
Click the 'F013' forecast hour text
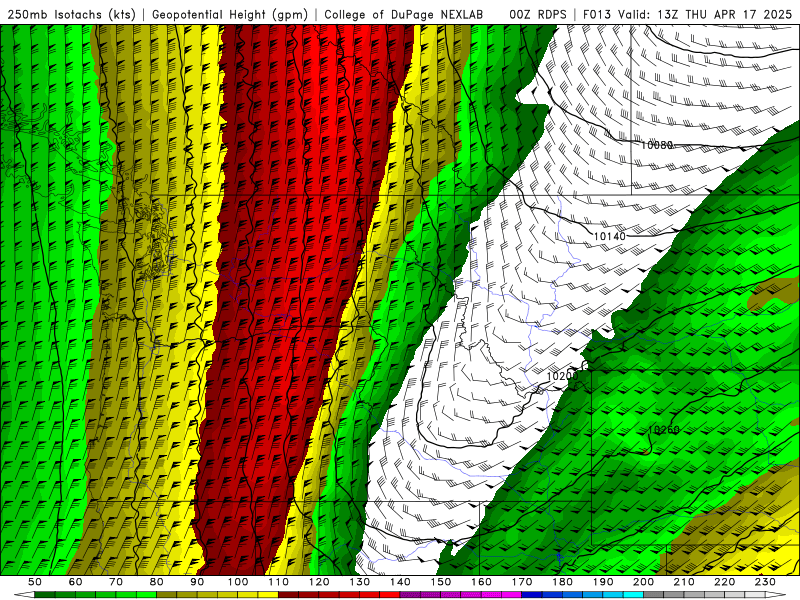coord(597,15)
